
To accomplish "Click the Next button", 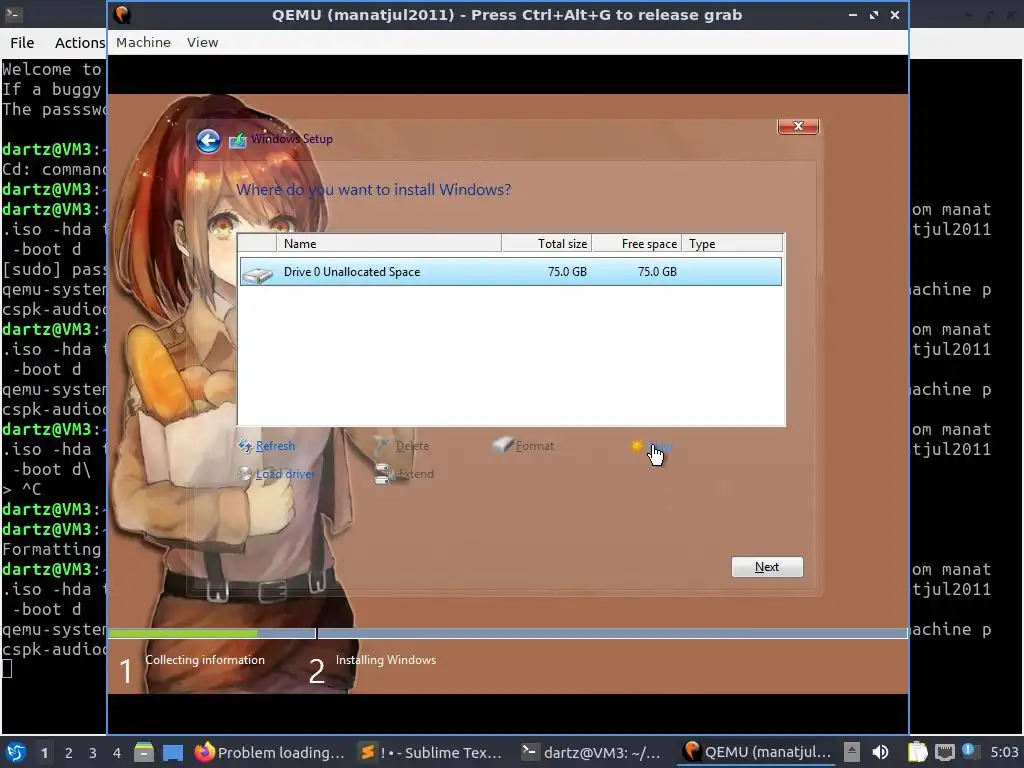I will click(x=767, y=567).
